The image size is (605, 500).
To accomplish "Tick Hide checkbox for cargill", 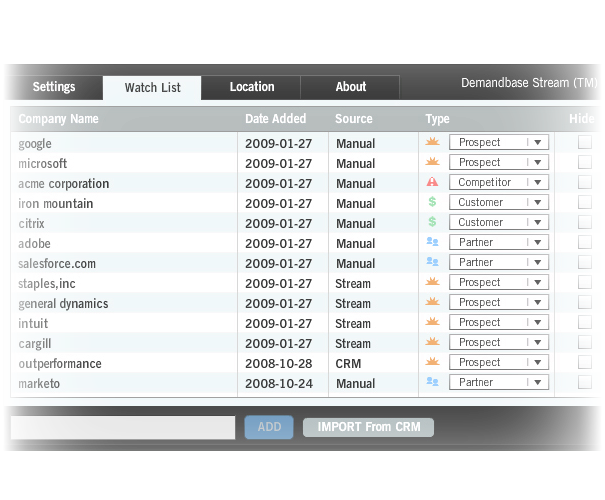I will 585,342.
